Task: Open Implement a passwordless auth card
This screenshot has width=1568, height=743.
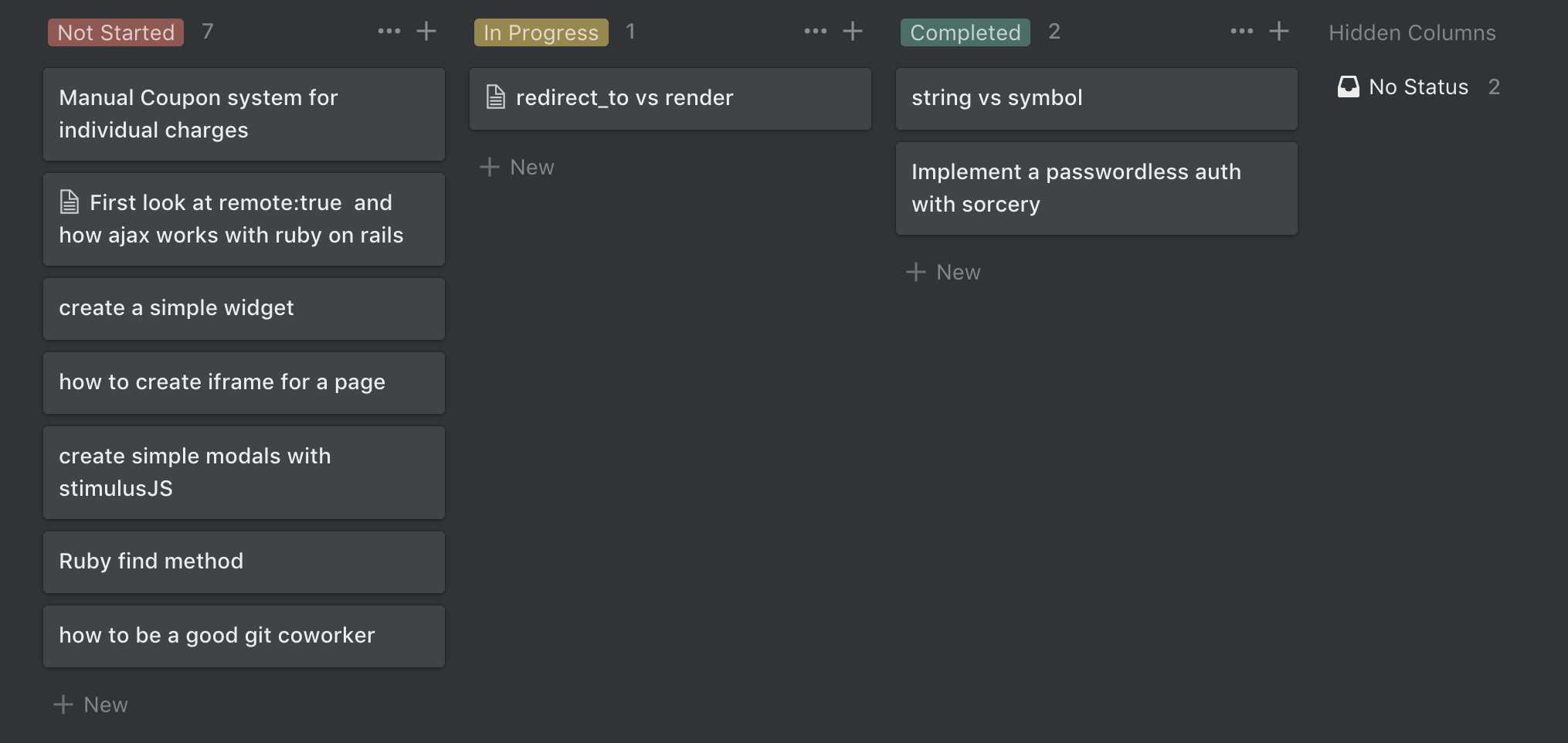Action: (1097, 188)
